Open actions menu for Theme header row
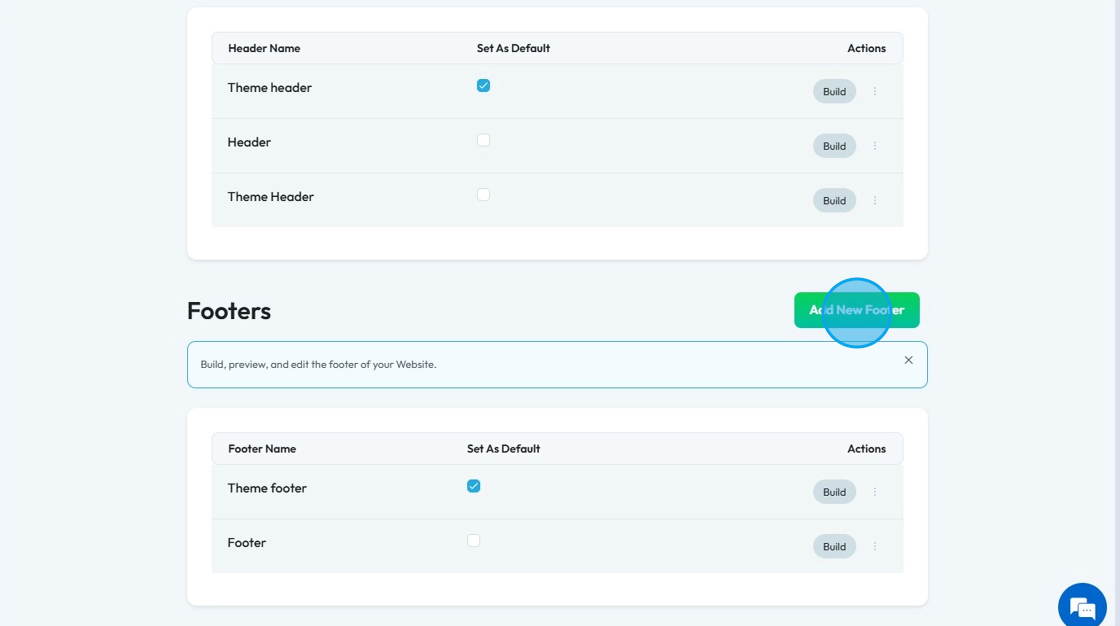This screenshot has width=1120, height=626. pyautogui.click(x=874, y=91)
